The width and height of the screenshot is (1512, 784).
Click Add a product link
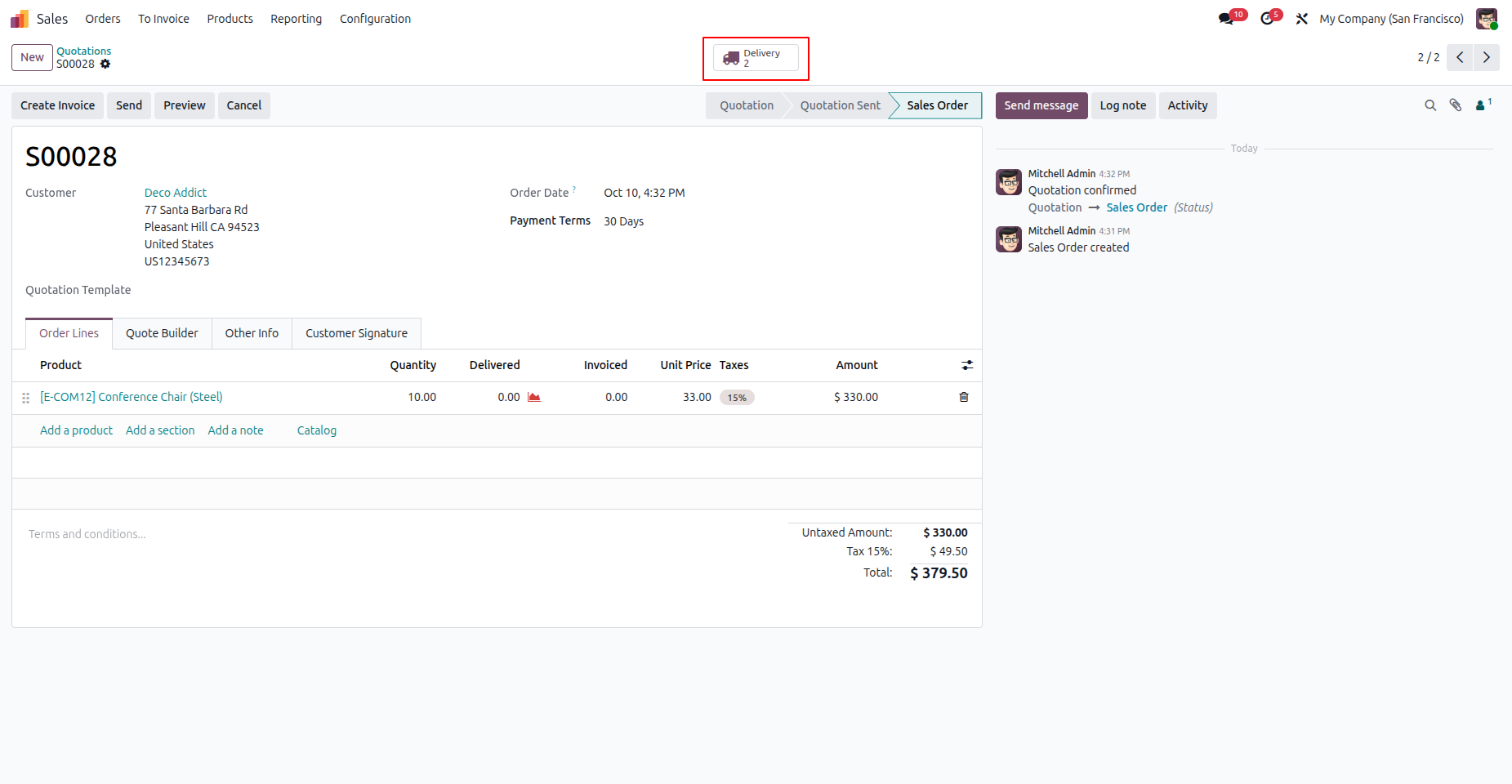point(76,430)
